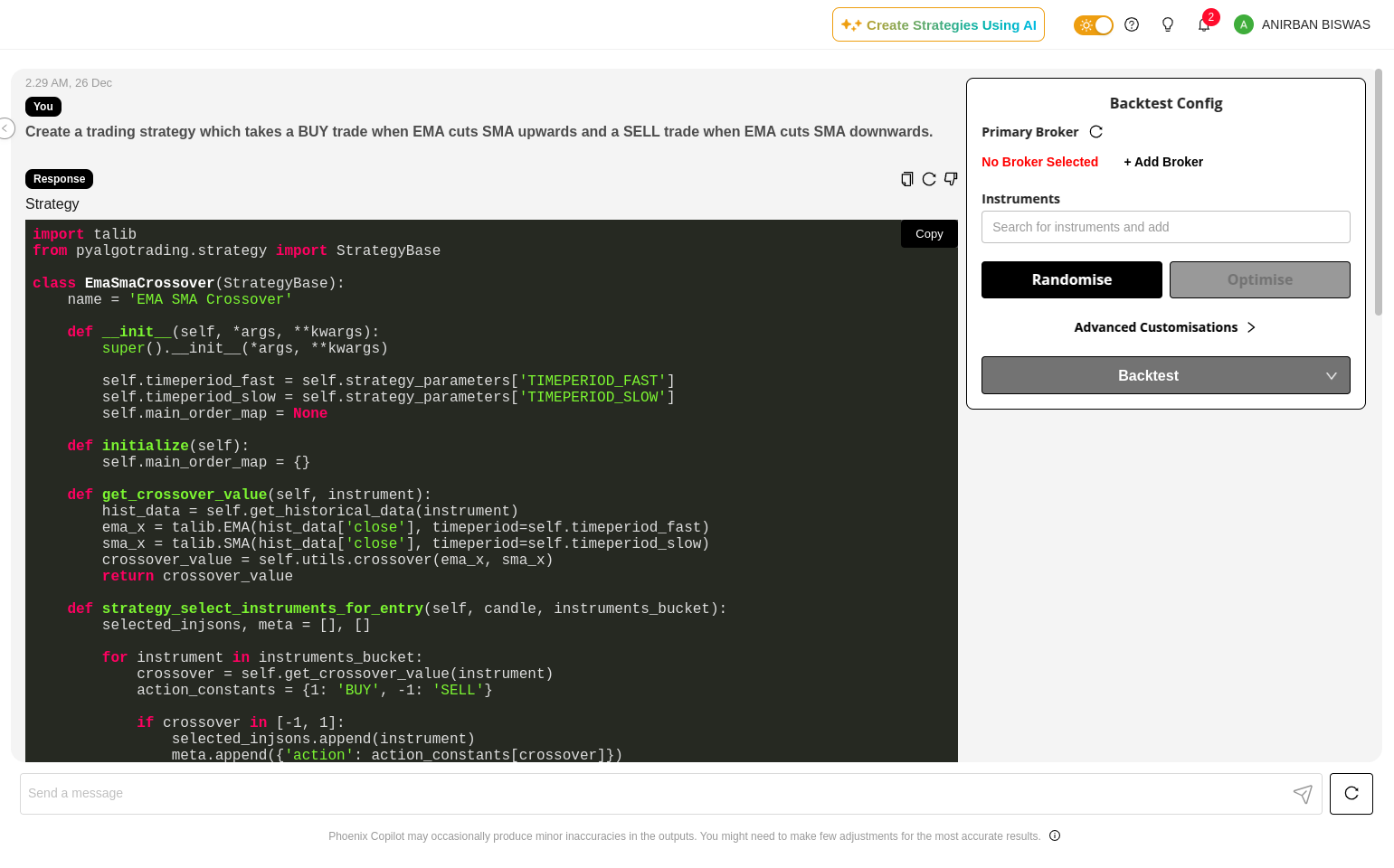The image size is (1394, 868).
Task: Collapse the left sidebar arrow
Action: coord(6,128)
